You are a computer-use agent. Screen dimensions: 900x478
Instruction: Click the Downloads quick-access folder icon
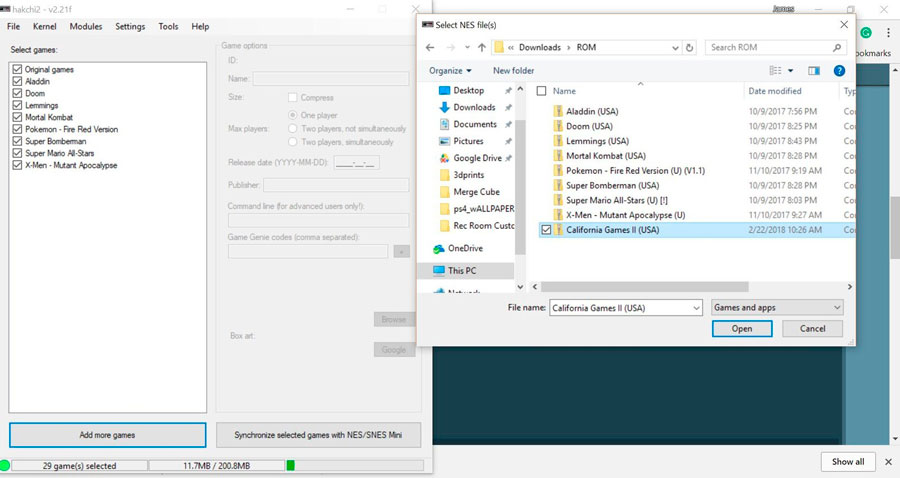coord(444,107)
